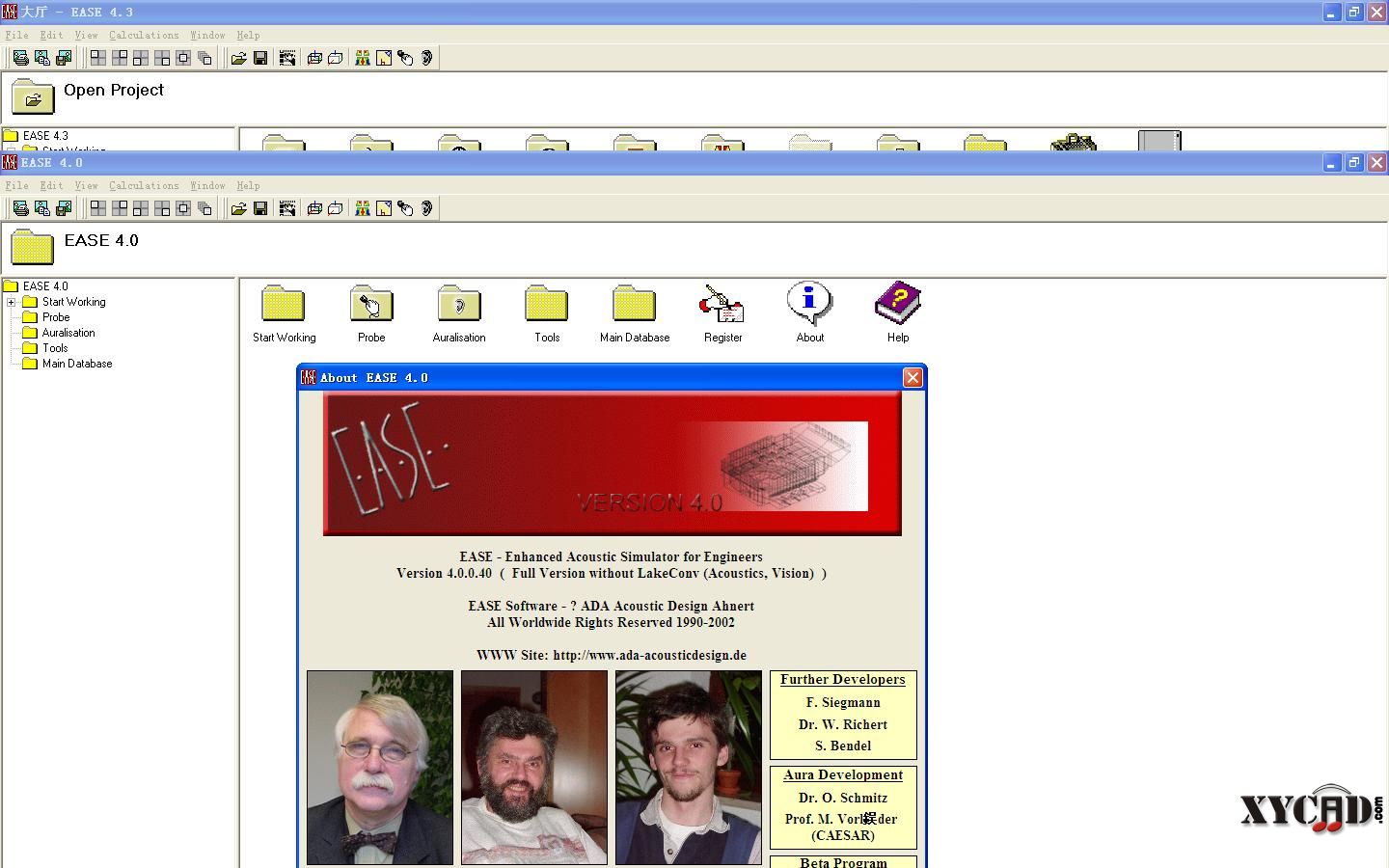Place window top-left via EASE 4.0 toolbar

pyautogui.click(x=98, y=208)
